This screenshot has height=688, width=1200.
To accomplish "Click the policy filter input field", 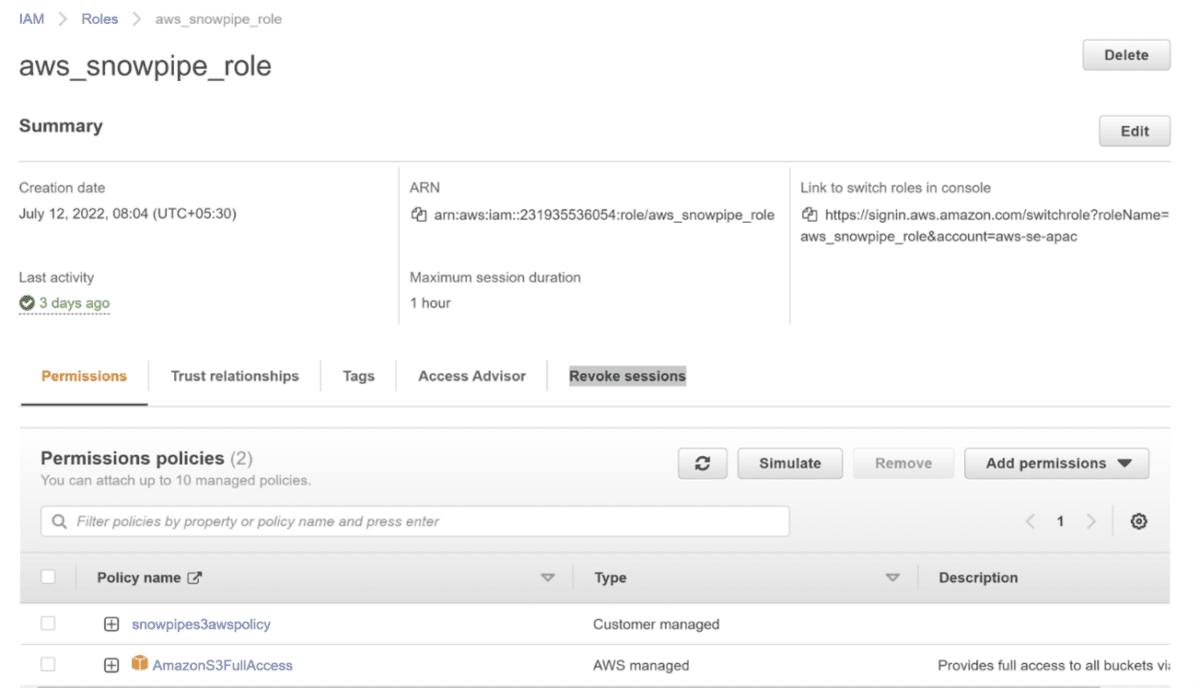I will point(400,521).
